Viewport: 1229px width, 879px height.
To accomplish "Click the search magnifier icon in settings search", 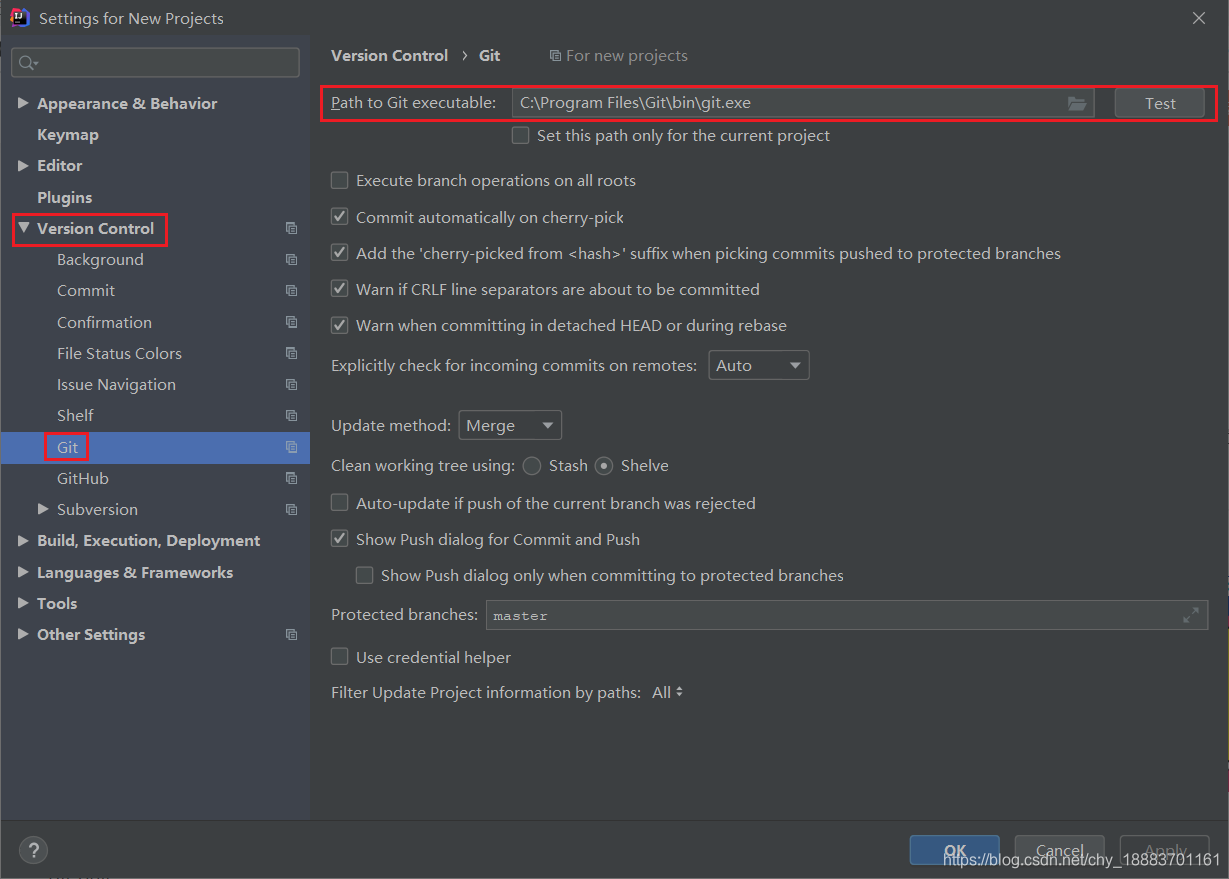I will click(27, 63).
